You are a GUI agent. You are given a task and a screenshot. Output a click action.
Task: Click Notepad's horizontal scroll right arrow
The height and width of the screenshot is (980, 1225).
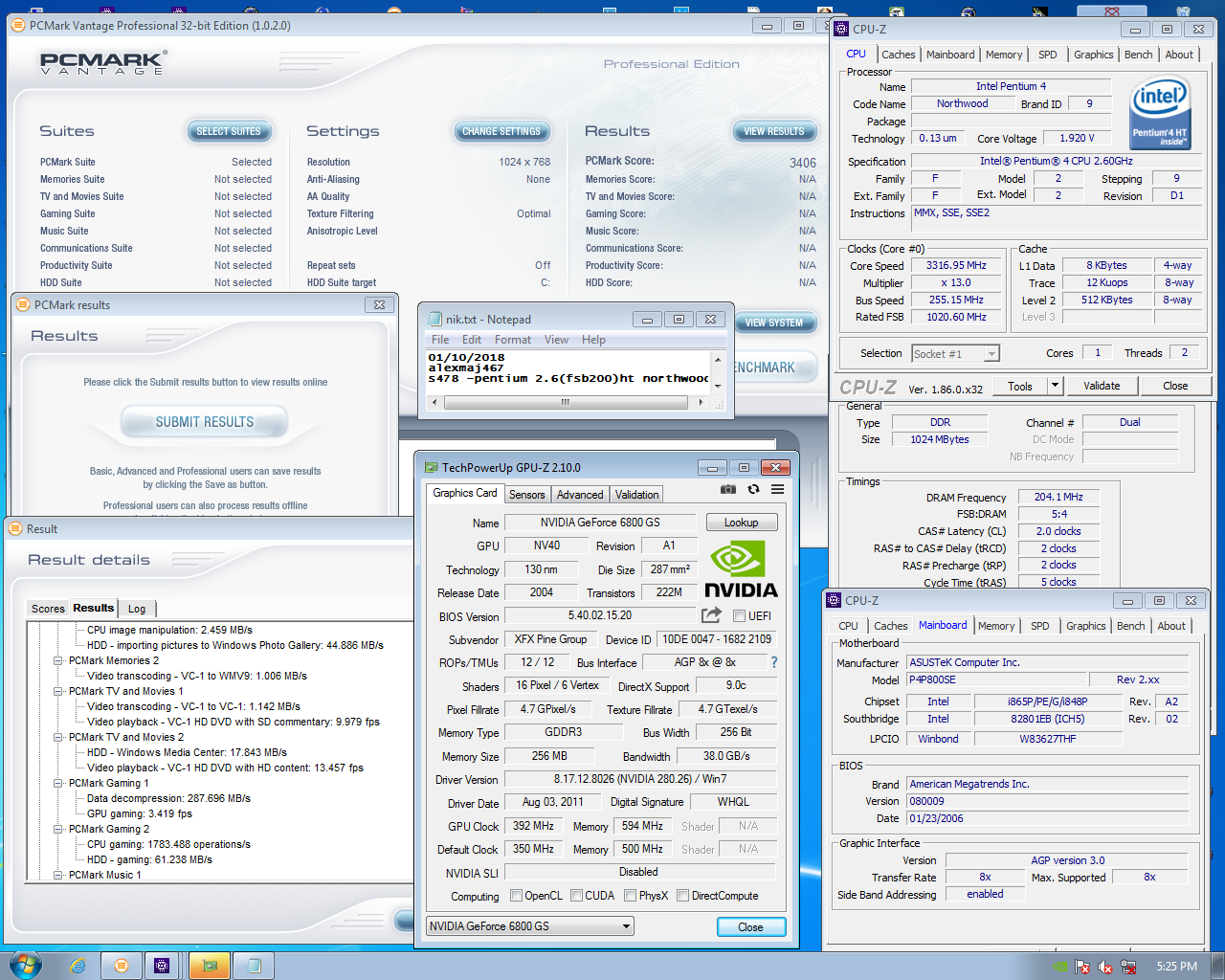(702, 402)
